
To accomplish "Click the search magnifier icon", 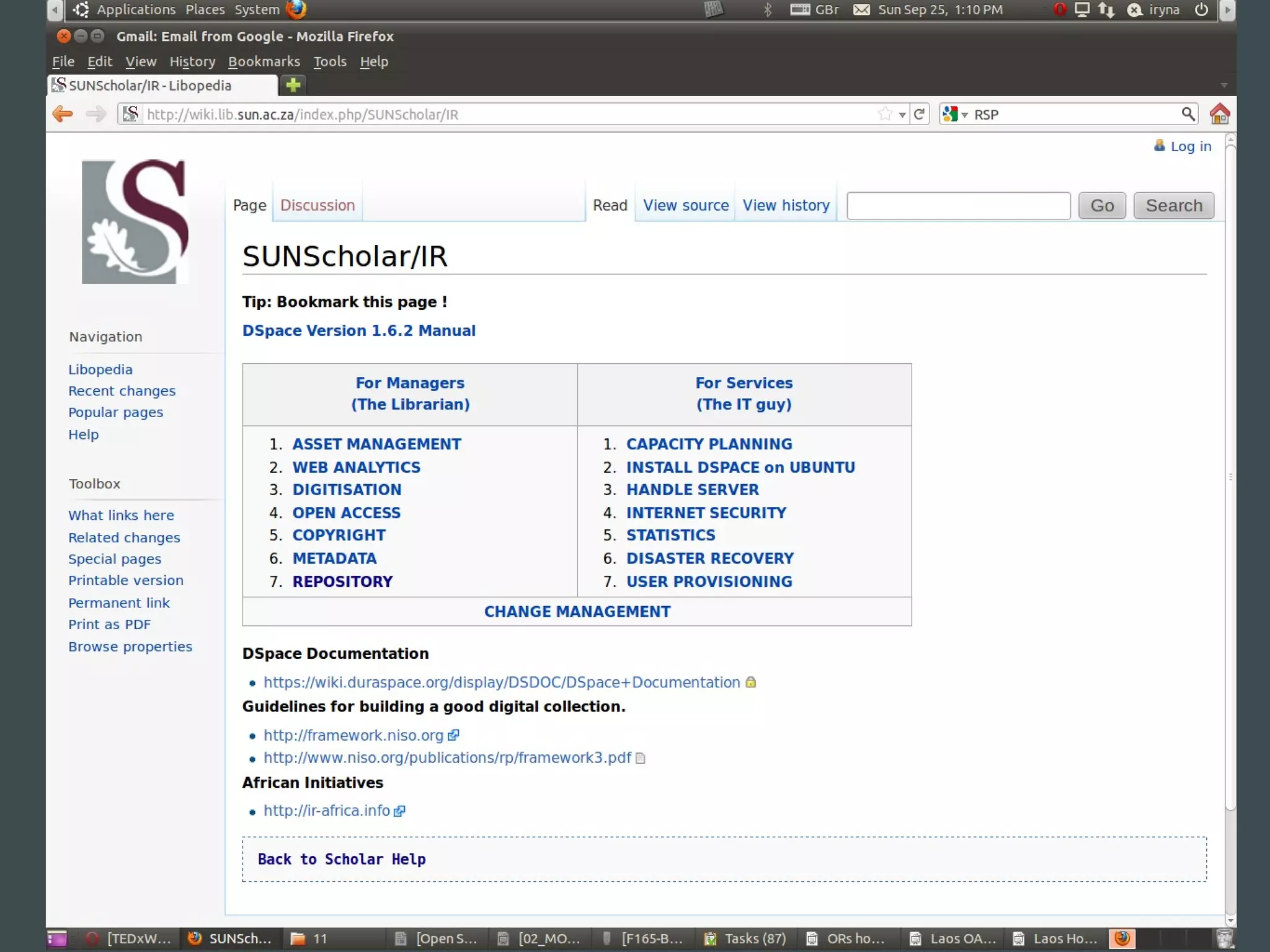I will pos(1188,114).
